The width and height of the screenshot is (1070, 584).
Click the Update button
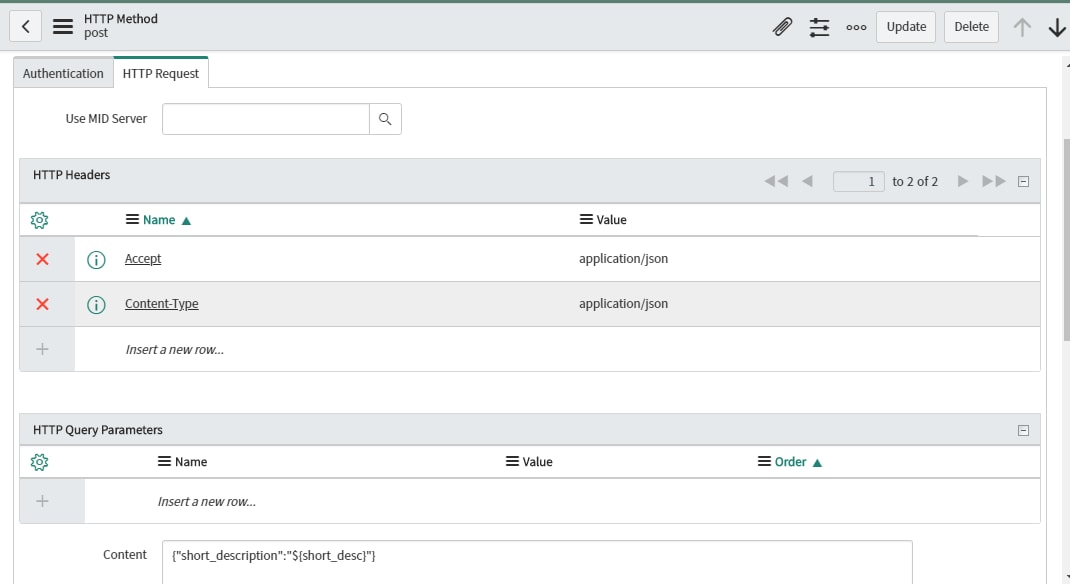click(x=904, y=27)
